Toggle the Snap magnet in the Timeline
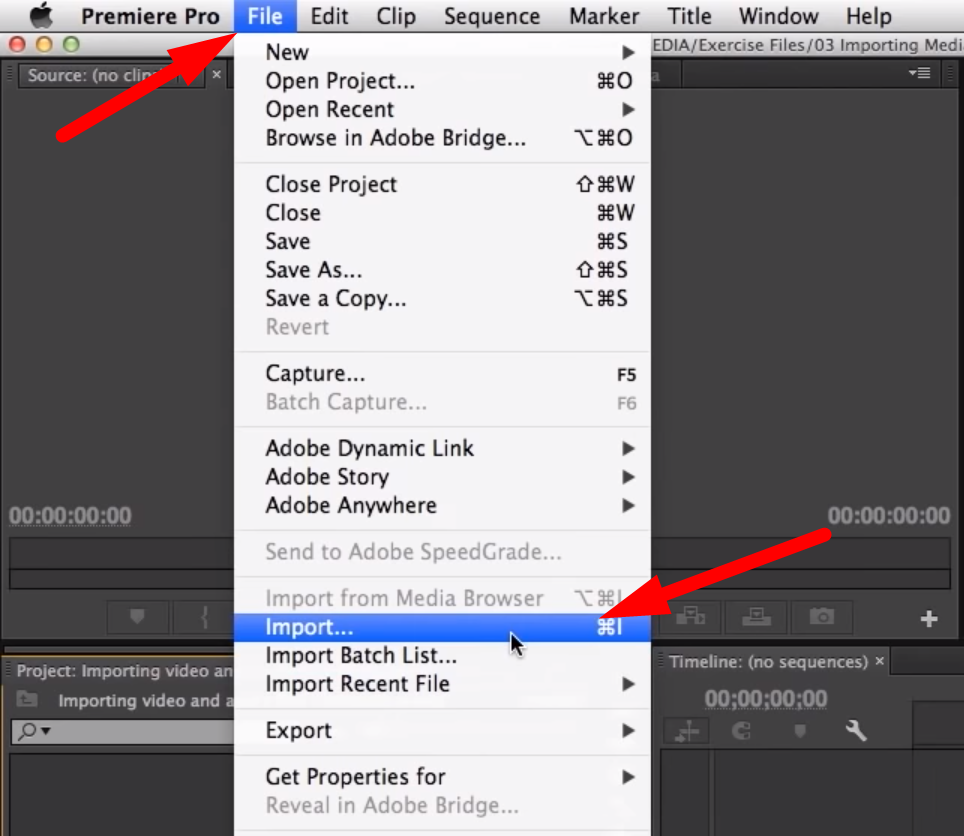Image resolution: width=964 pixels, height=836 pixels. coord(741,730)
